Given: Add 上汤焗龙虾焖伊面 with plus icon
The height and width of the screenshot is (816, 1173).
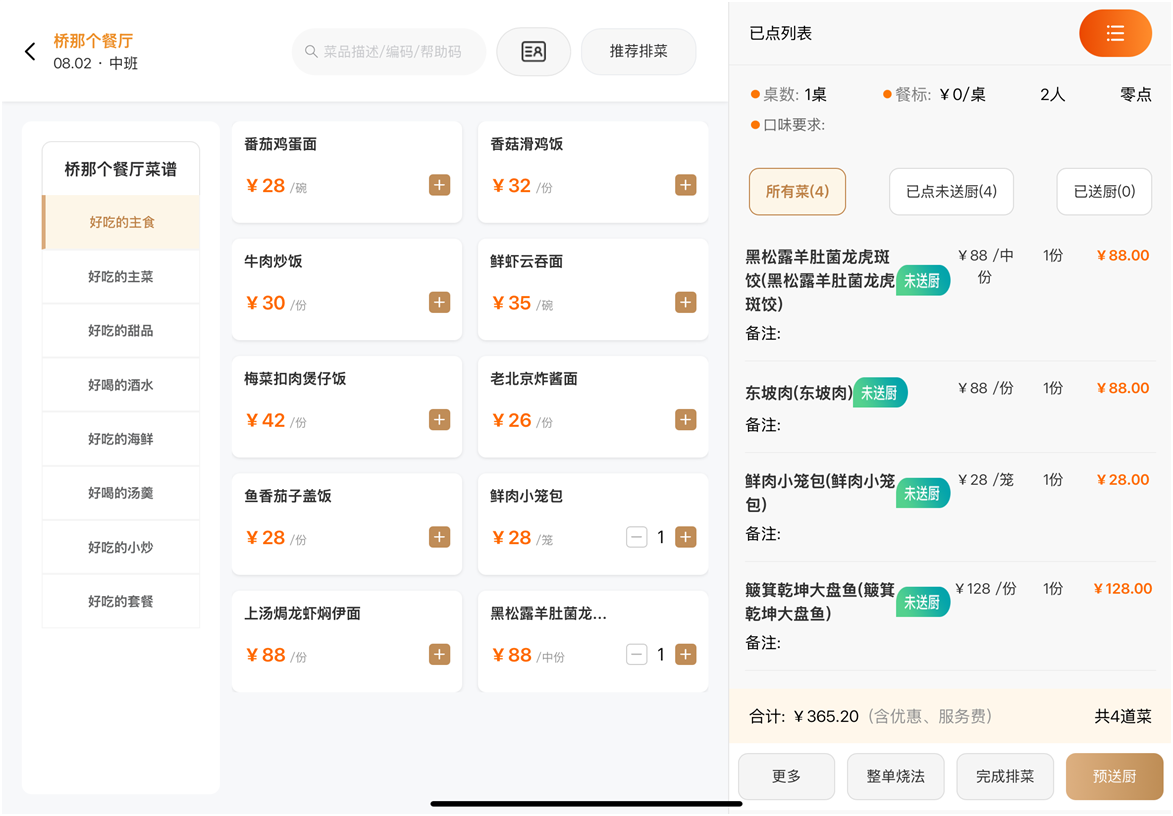Looking at the screenshot, I should 439,655.
